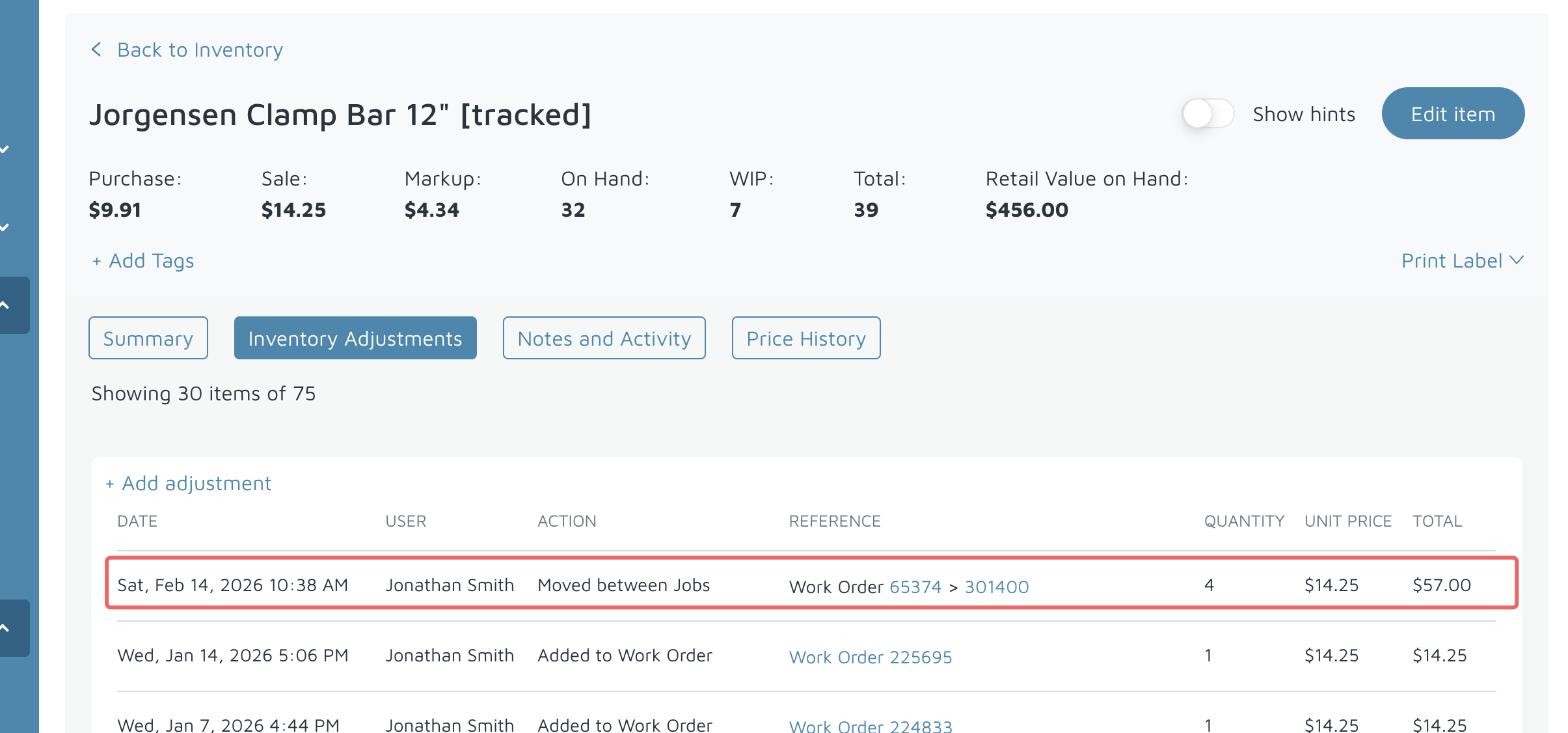Click the Add Tags link text
The image size is (1568, 733).
pyautogui.click(x=152, y=261)
